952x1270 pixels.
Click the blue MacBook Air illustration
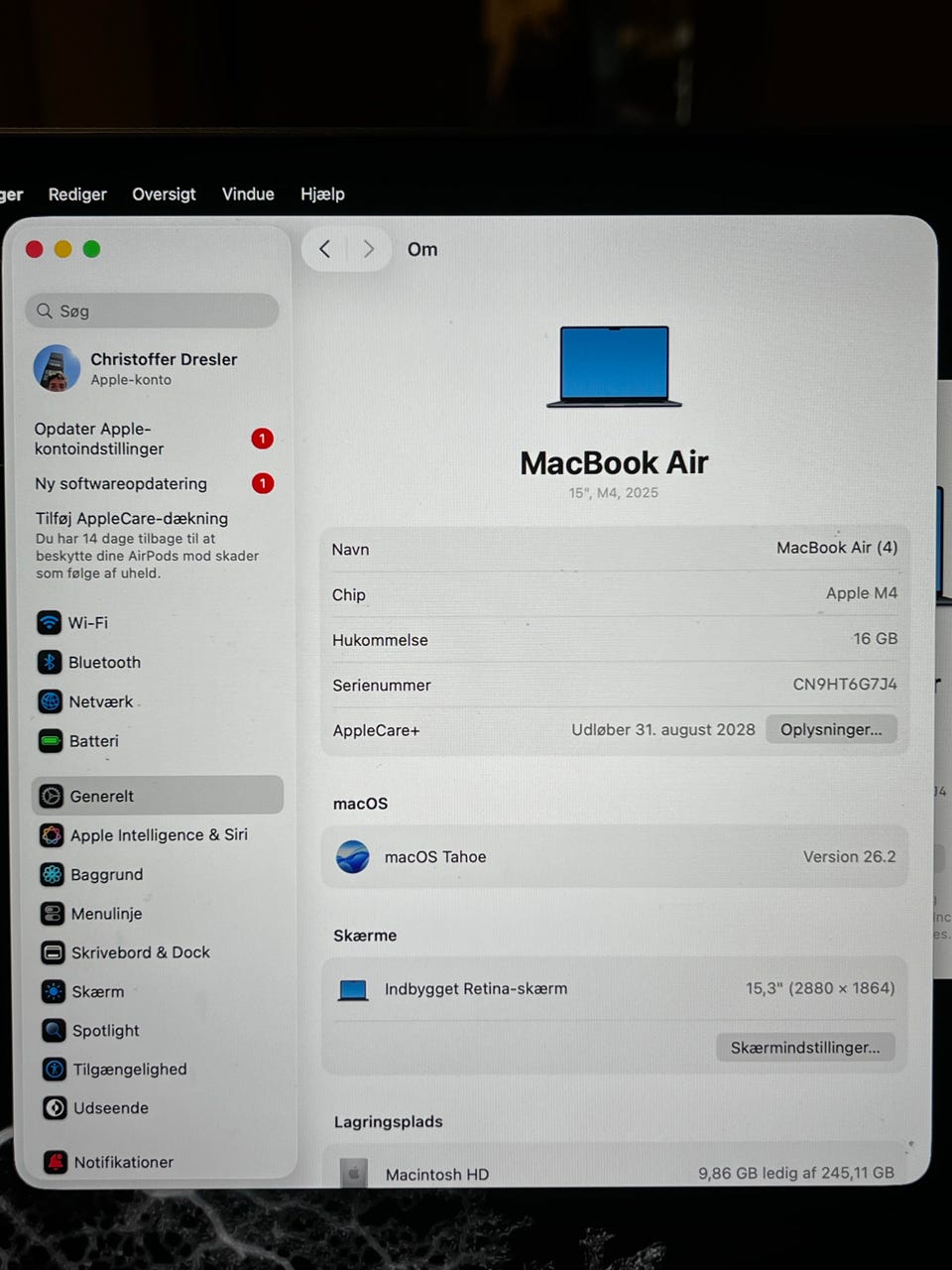[x=614, y=366]
